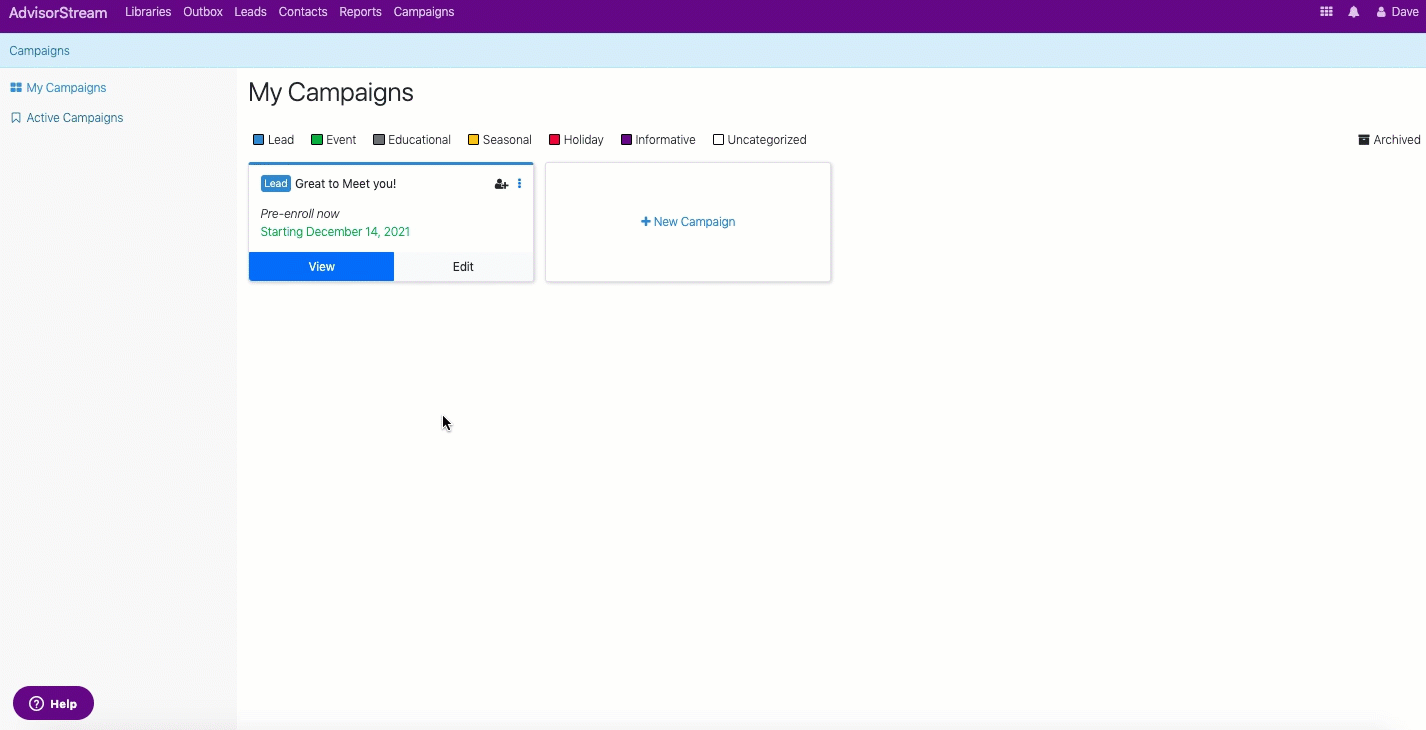Screen dimensions: 1426x730
Task: Toggle the Holiday category filter
Action: (x=576, y=140)
